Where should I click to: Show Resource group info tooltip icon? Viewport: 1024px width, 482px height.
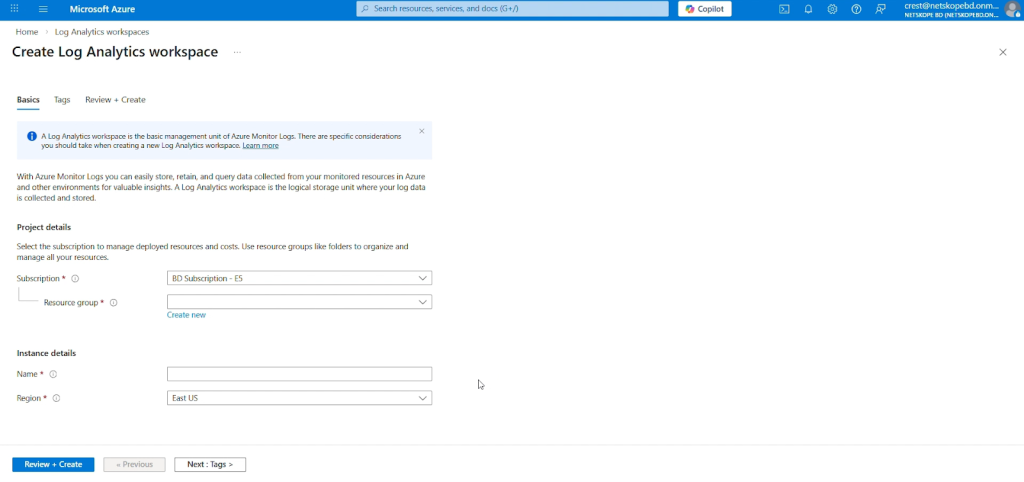(x=114, y=303)
